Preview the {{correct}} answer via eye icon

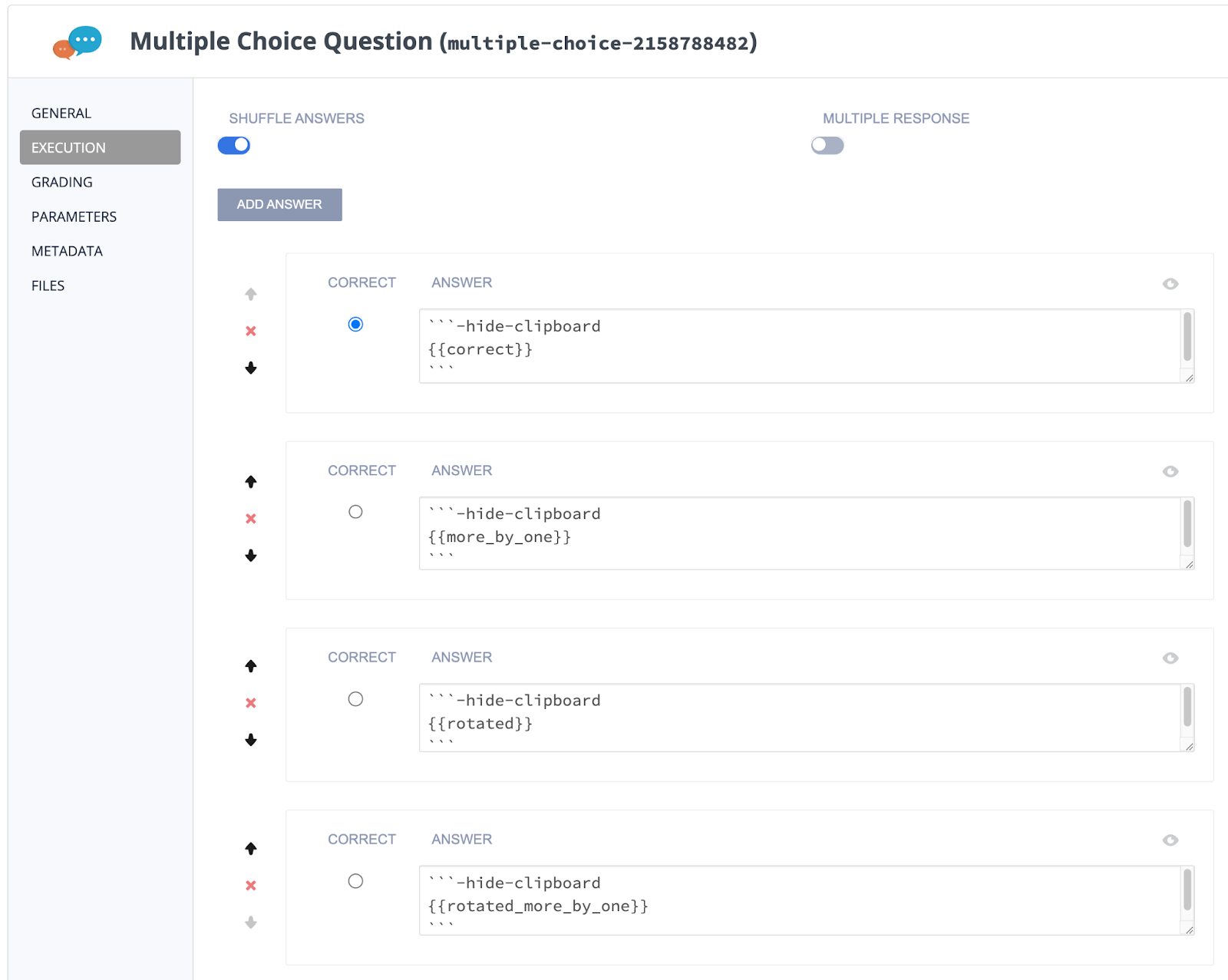[x=1170, y=284]
